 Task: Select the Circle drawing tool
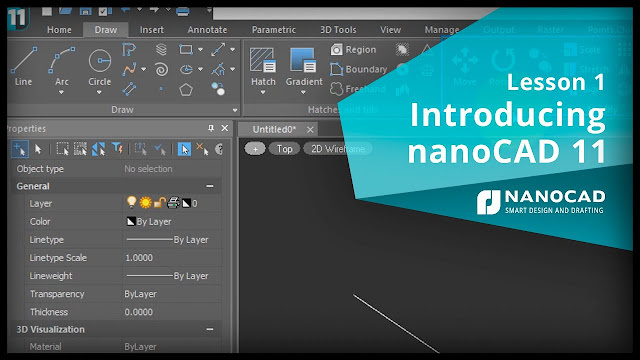(x=100, y=65)
